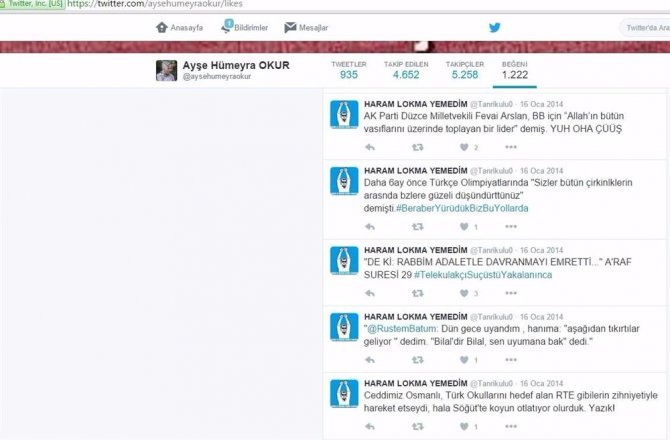Toggle like on the A'RAF SURESİ tweet

click(x=462, y=293)
